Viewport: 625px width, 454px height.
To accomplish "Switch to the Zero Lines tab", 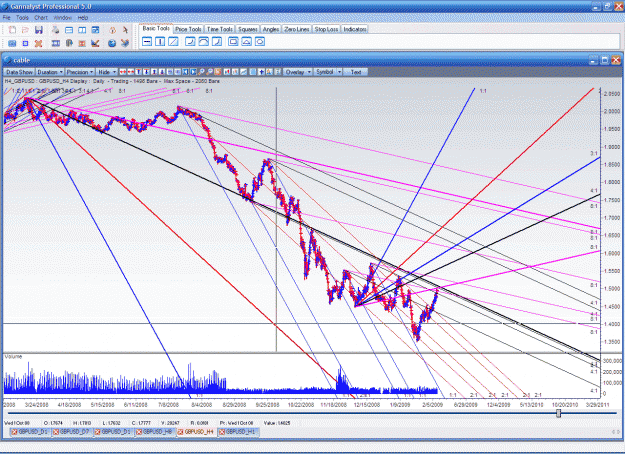I will tap(297, 29).
